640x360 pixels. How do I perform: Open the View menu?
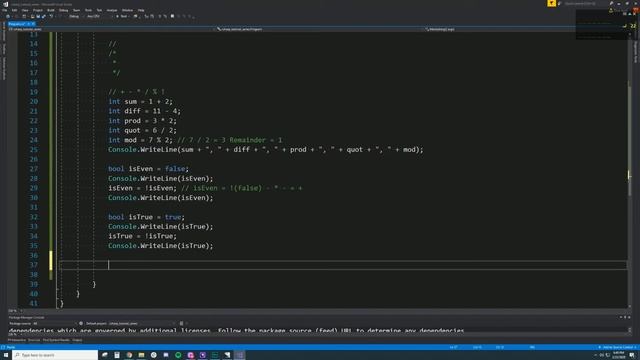pyautogui.click(x=25, y=10)
